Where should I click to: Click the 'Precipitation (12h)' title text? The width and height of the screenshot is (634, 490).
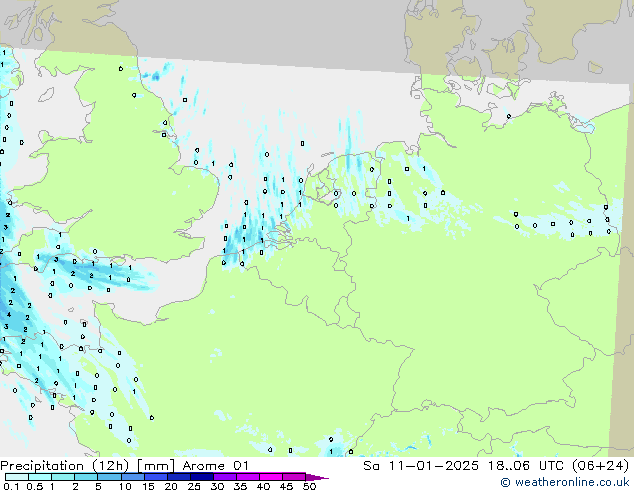pyautogui.click(x=65, y=466)
